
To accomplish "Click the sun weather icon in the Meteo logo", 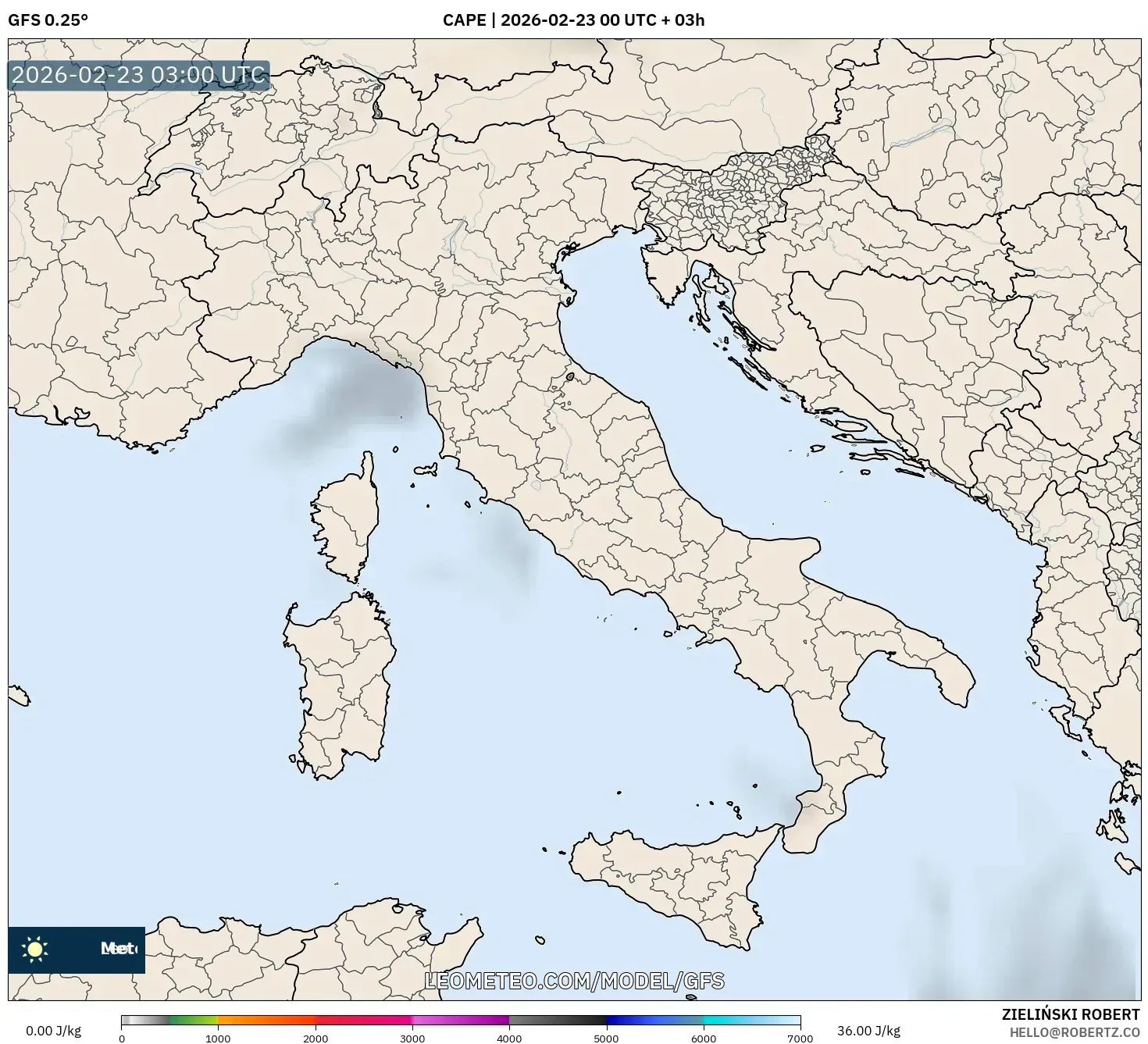I will (35, 950).
